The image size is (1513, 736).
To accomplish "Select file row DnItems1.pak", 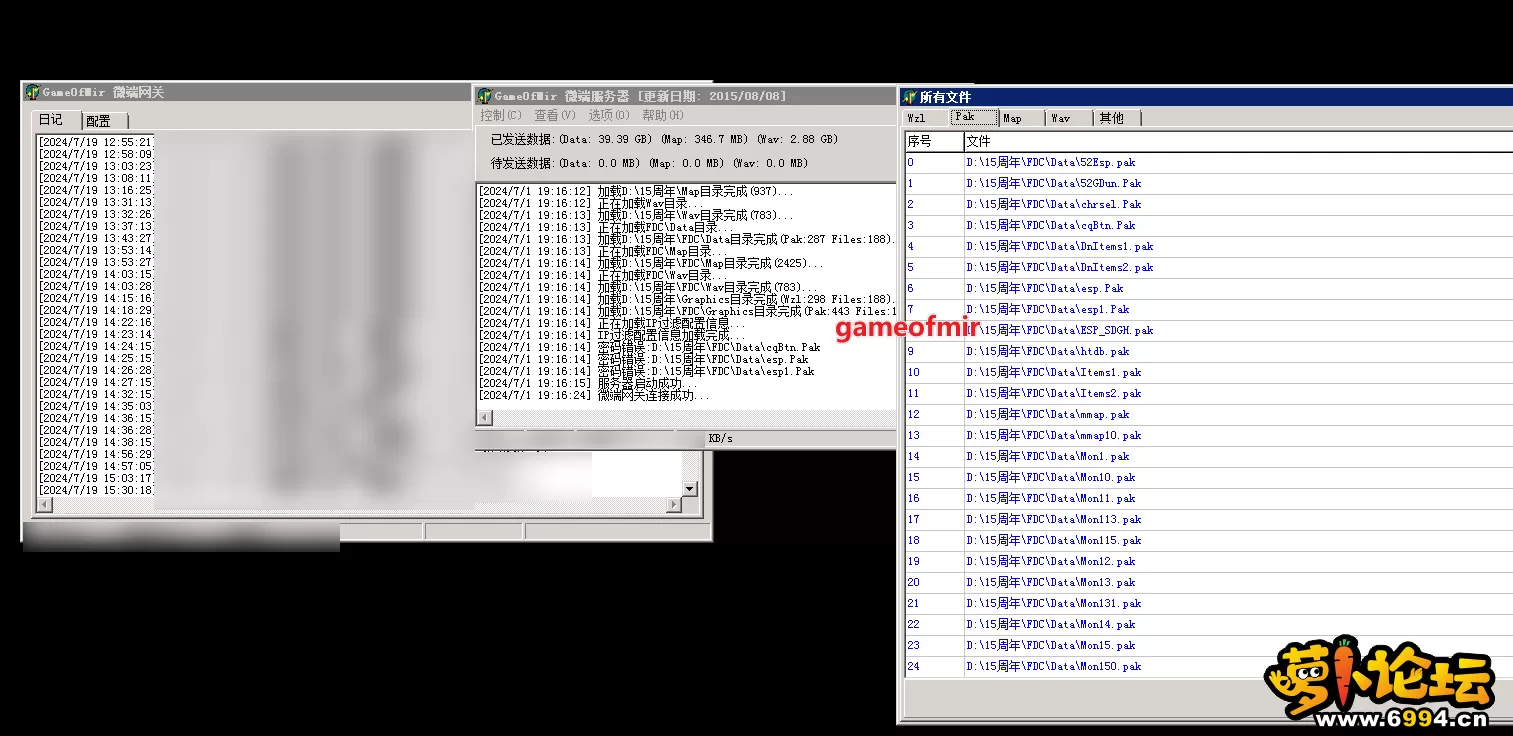I will [x=1209, y=246].
